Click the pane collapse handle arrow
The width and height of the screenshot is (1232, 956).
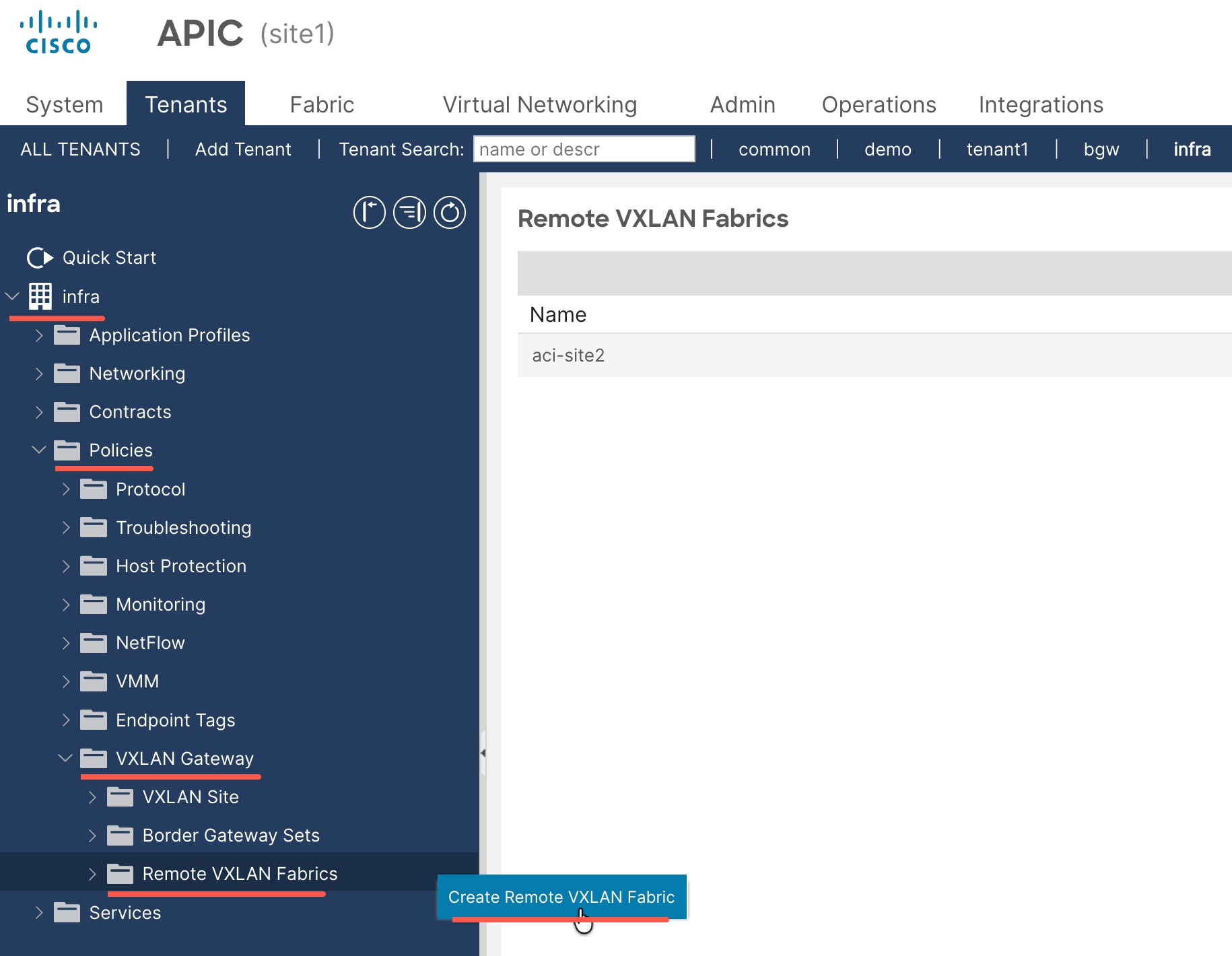(x=483, y=753)
